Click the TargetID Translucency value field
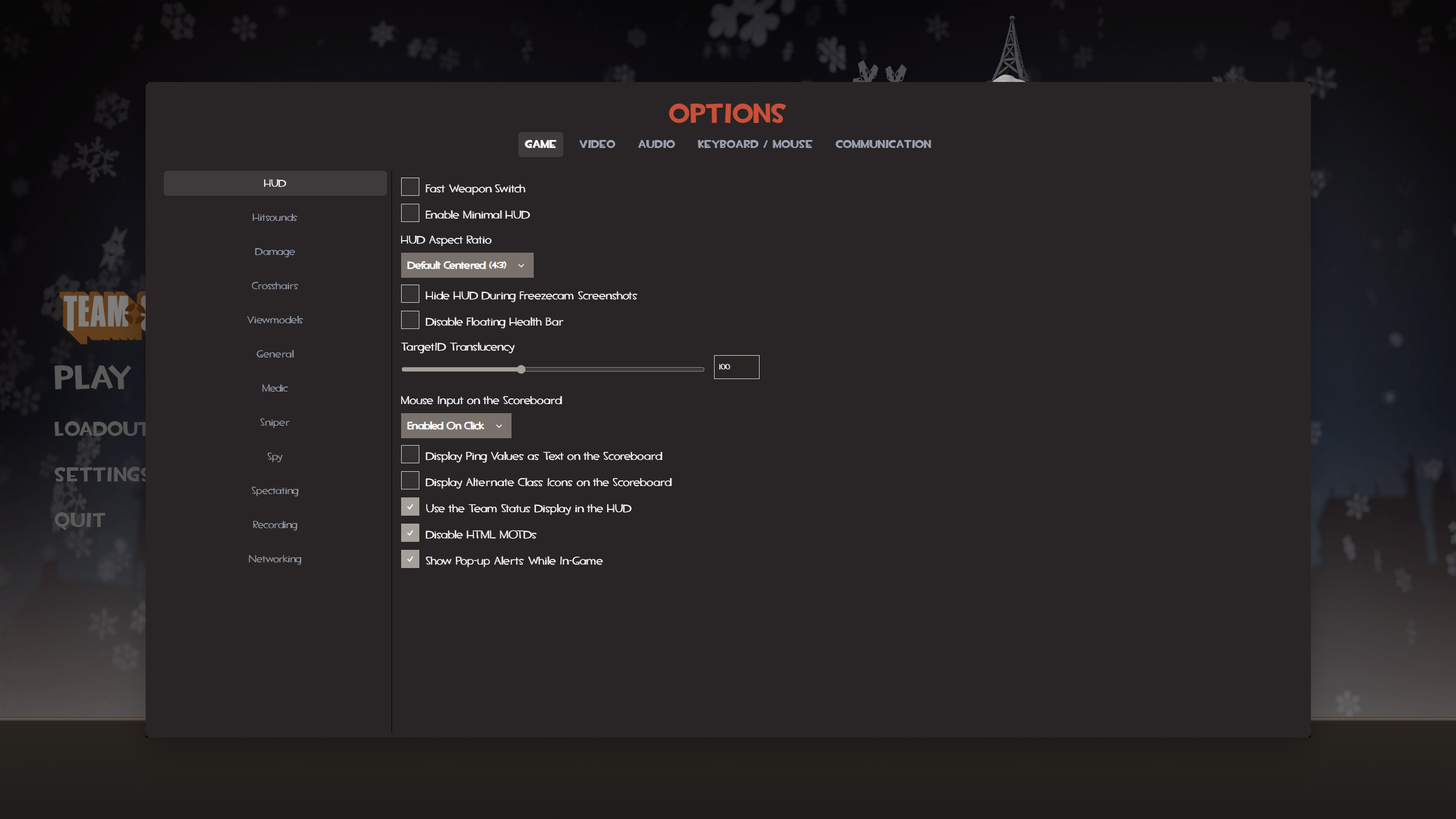The image size is (1456, 819). coord(736,367)
